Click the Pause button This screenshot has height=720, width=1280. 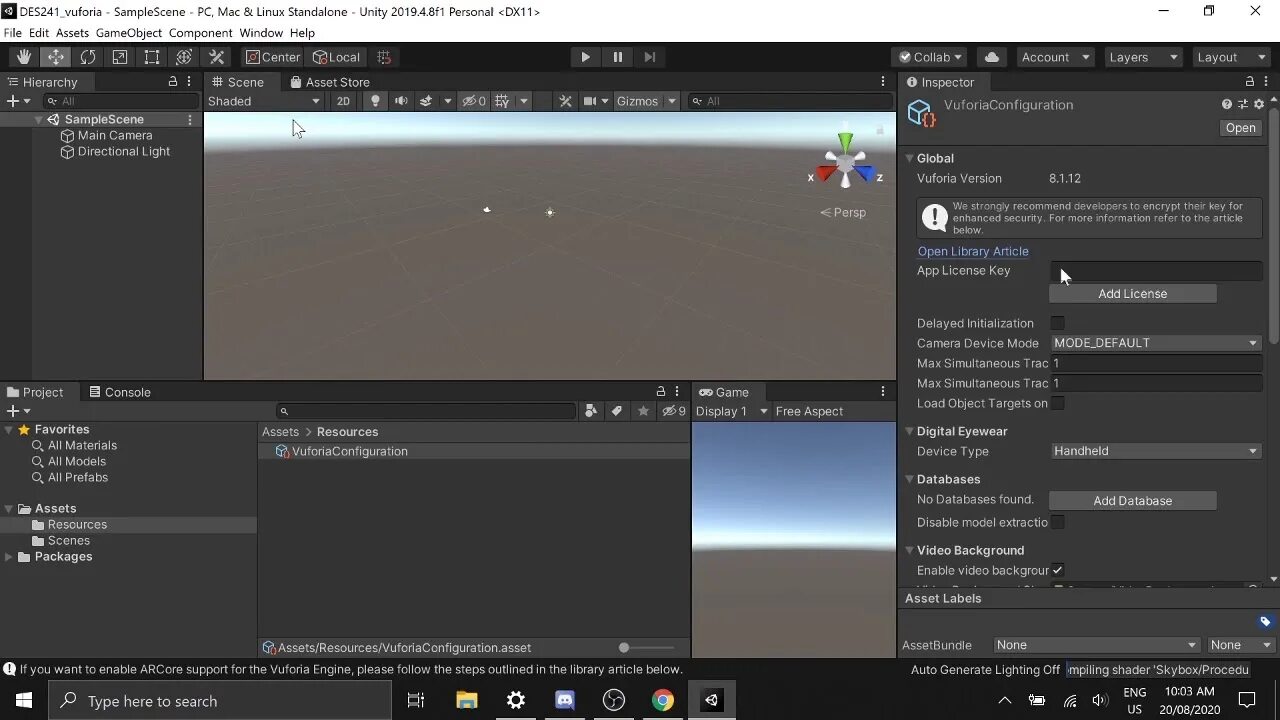[617, 57]
